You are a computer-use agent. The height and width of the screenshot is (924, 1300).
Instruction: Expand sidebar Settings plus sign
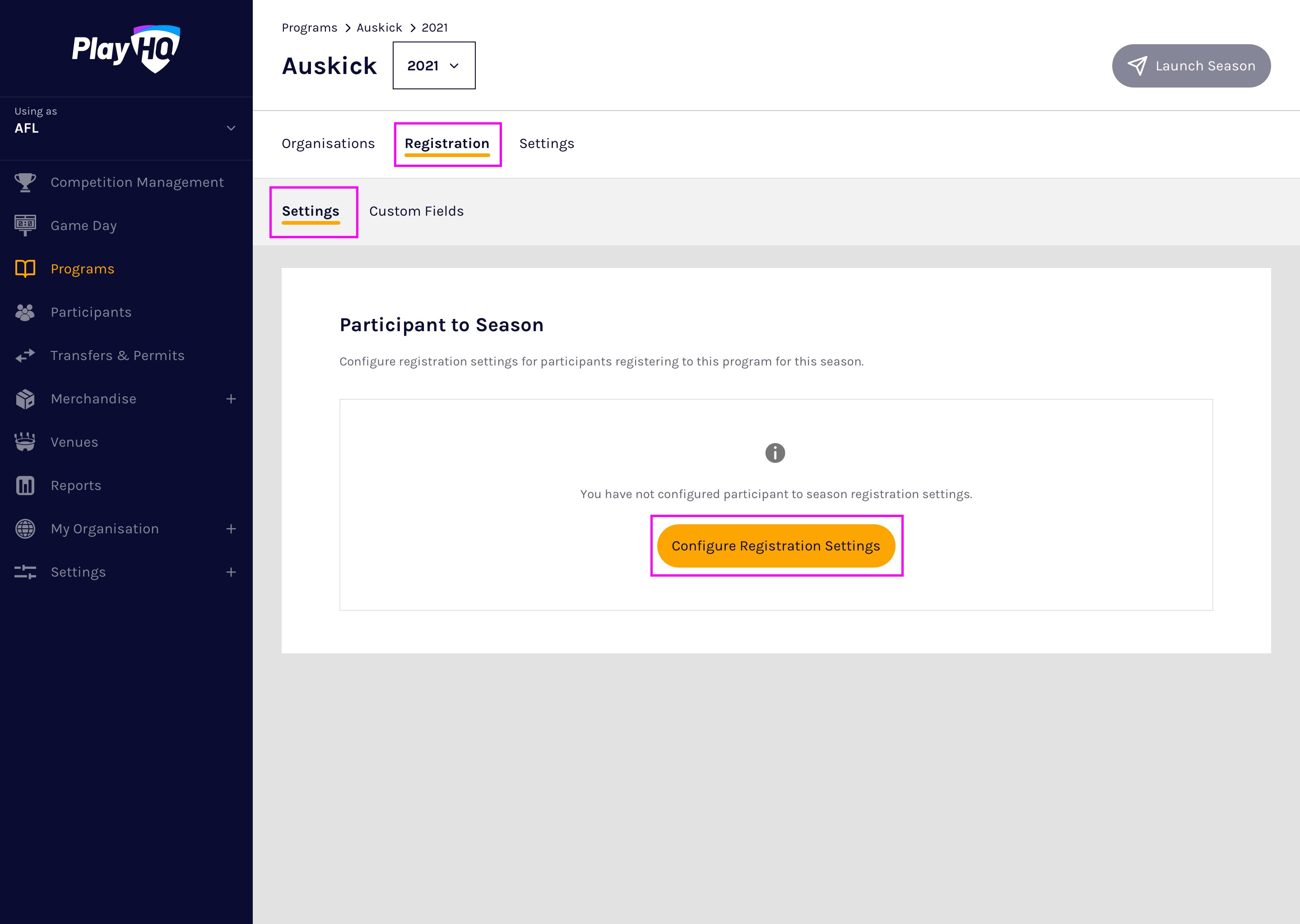click(231, 572)
